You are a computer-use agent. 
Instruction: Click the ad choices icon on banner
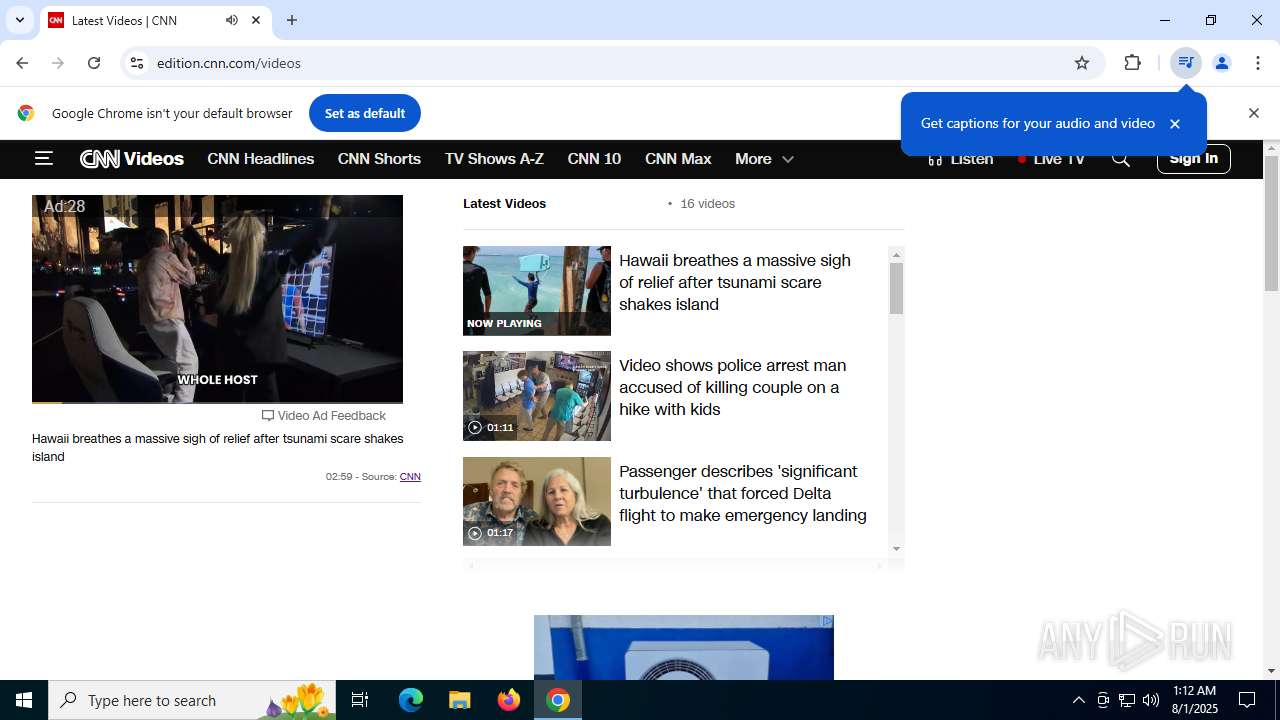(827, 621)
